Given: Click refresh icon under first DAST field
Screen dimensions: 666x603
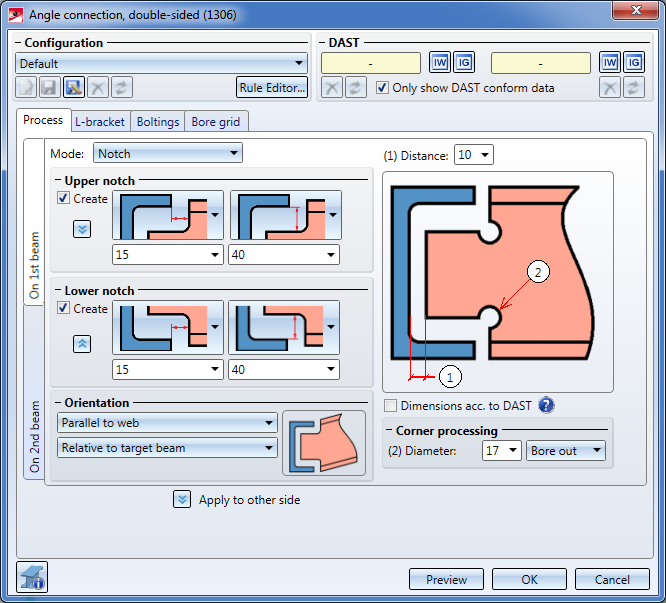Looking at the screenshot, I should point(356,87).
